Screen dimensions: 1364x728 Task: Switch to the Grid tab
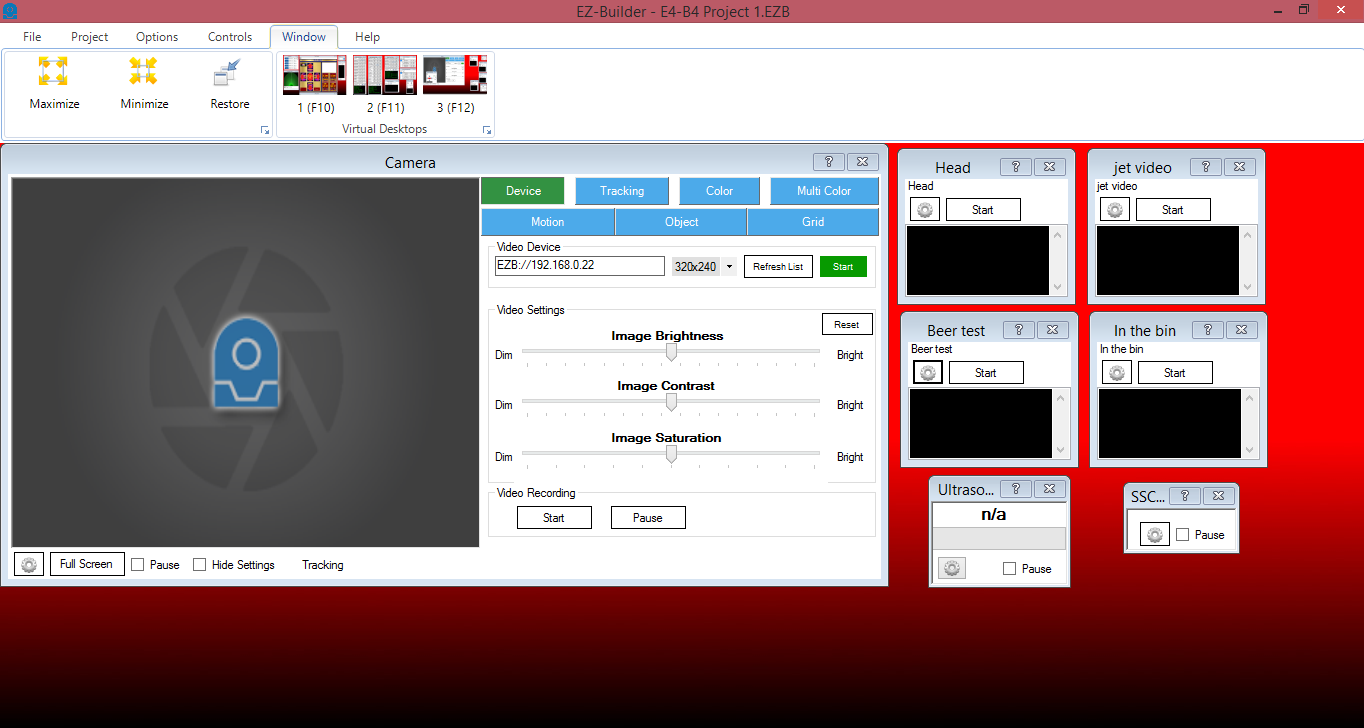(813, 222)
